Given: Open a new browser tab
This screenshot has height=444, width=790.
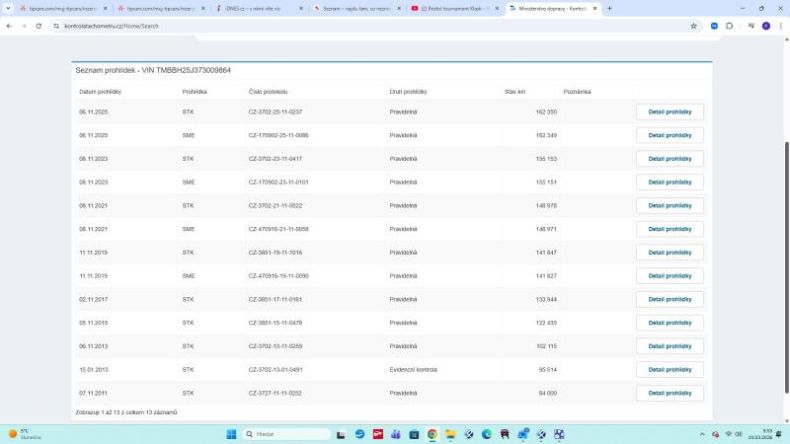Looking at the screenshot, I should (609, 9).
